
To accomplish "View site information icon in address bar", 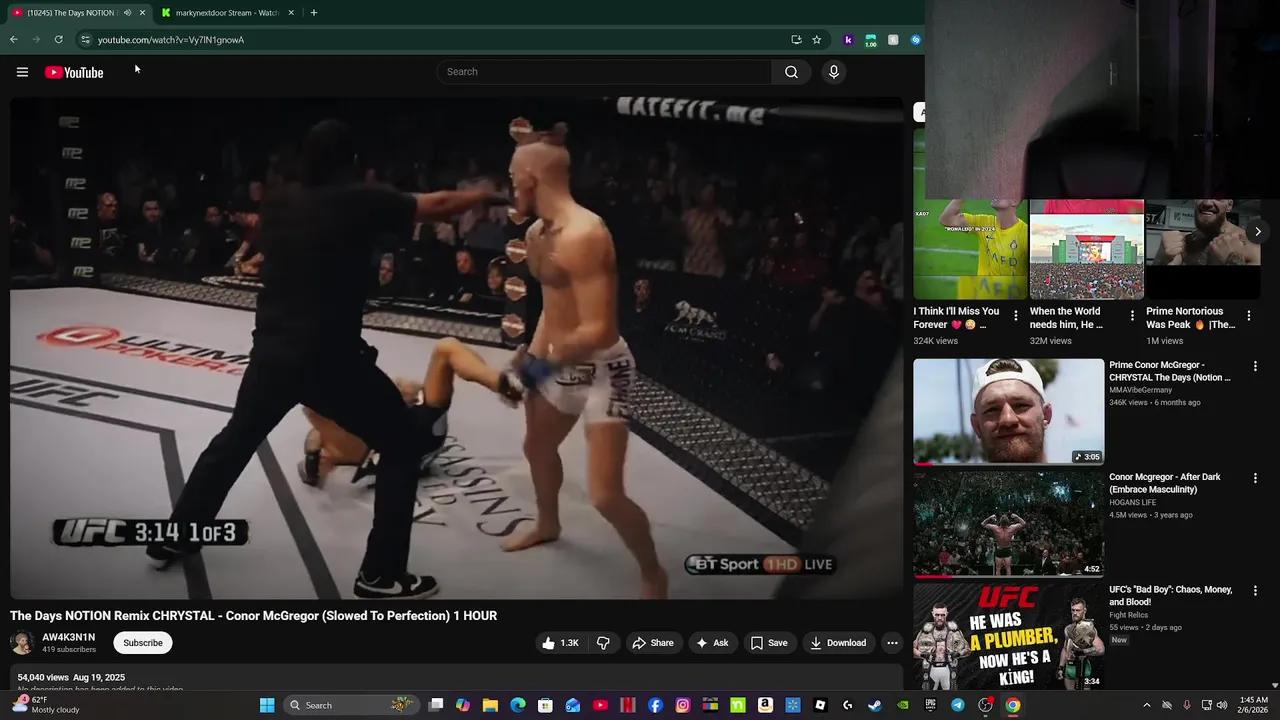I will tap(85, 40).
